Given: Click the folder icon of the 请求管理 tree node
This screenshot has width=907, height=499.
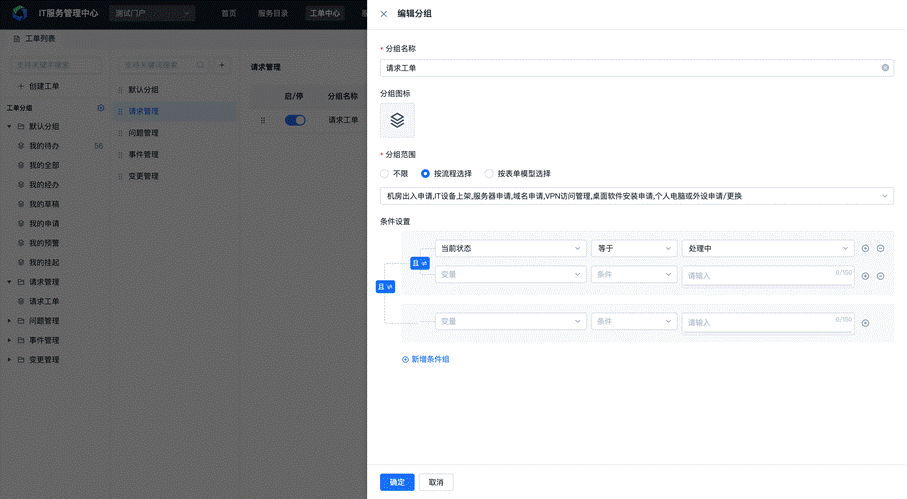Looking at the screenshot, I should tap(21, 282).
